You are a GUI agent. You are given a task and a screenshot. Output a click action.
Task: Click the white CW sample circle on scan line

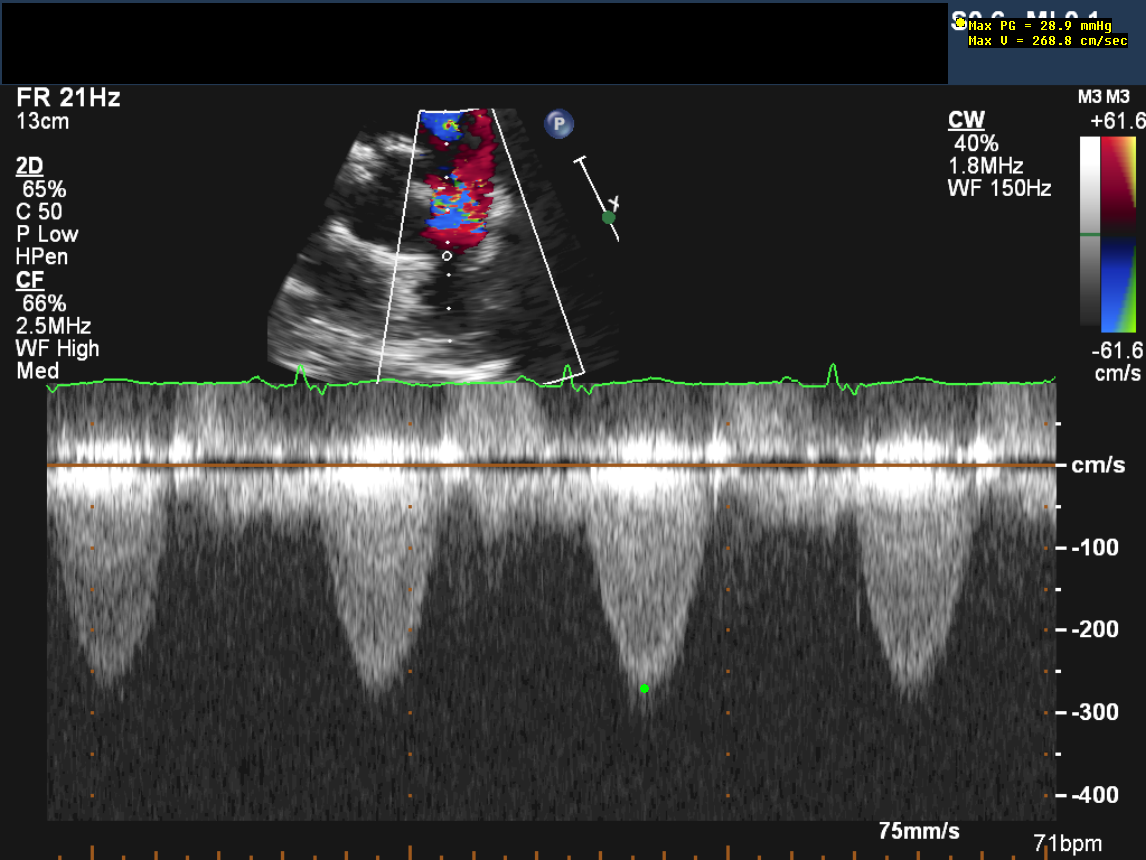[447, 256]
